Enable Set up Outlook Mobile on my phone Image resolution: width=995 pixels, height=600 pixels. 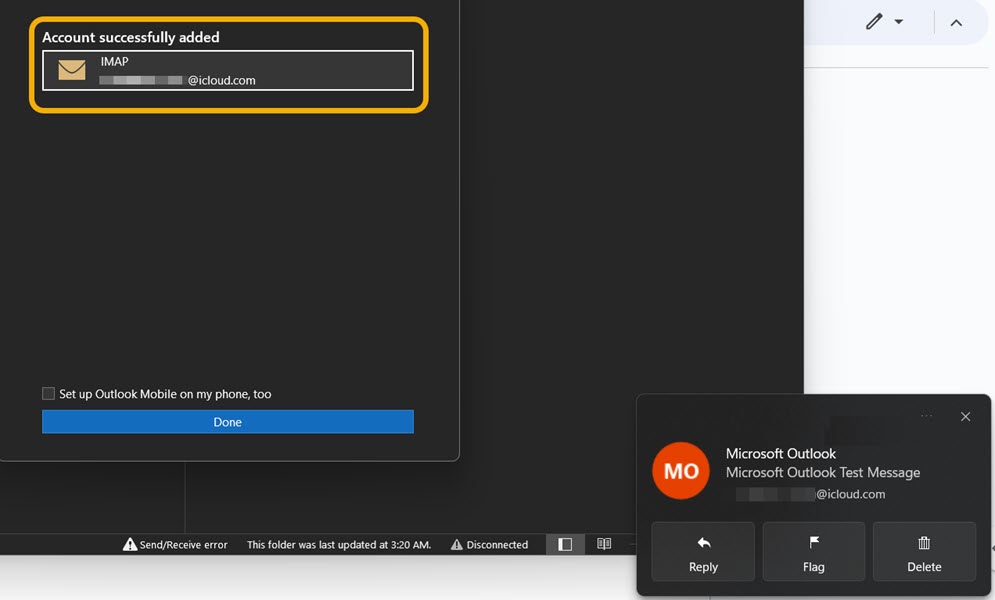tap(48, 393)
